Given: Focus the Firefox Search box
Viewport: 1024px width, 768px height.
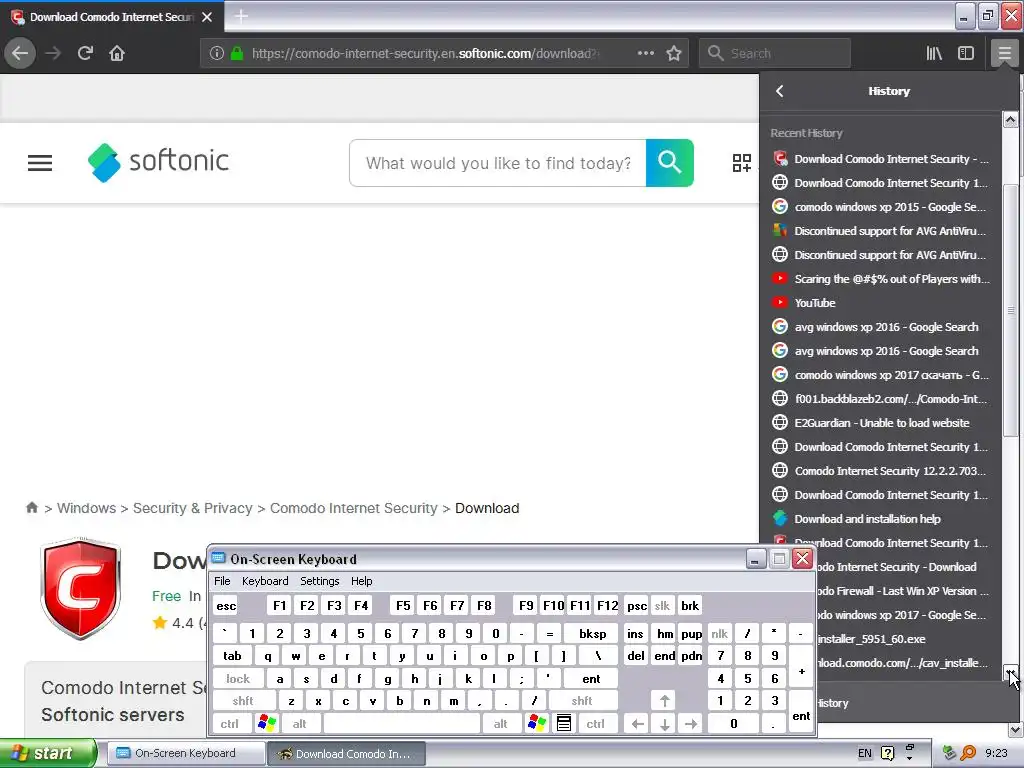Looking at the screenshot, I should (x=775, y=54).
